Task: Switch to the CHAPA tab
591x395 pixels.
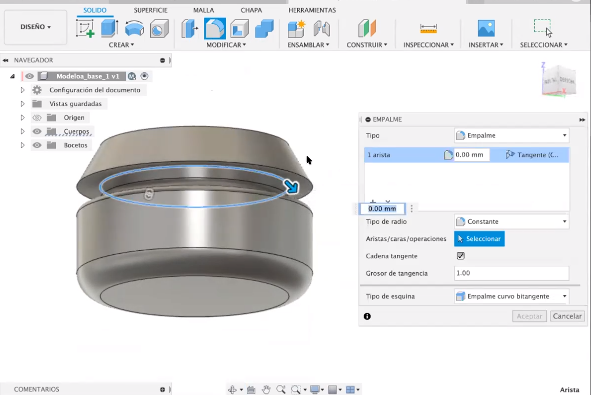Action: [251, 10]
